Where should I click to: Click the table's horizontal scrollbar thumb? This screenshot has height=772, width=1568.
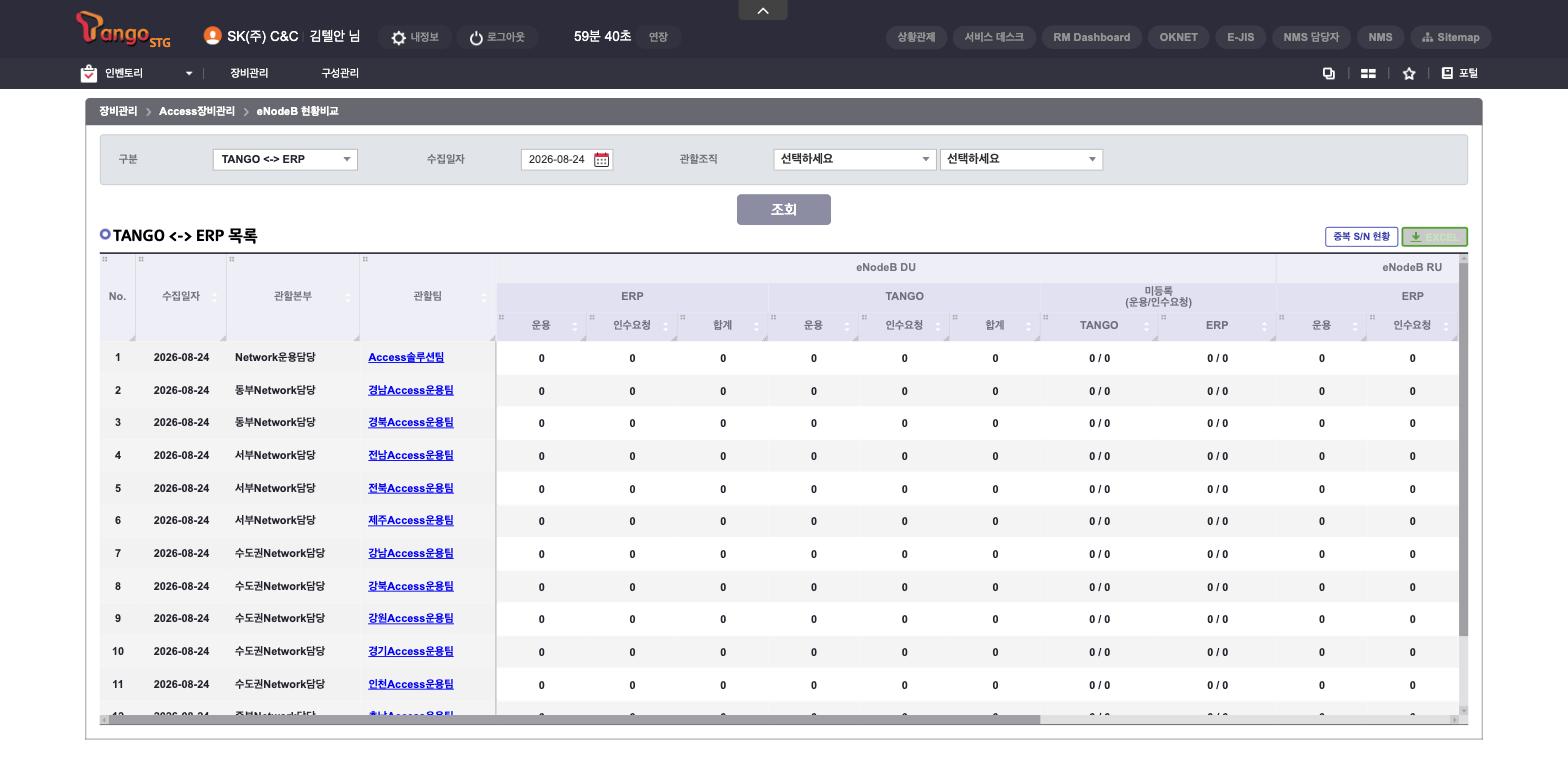click(x=574, y=720)
